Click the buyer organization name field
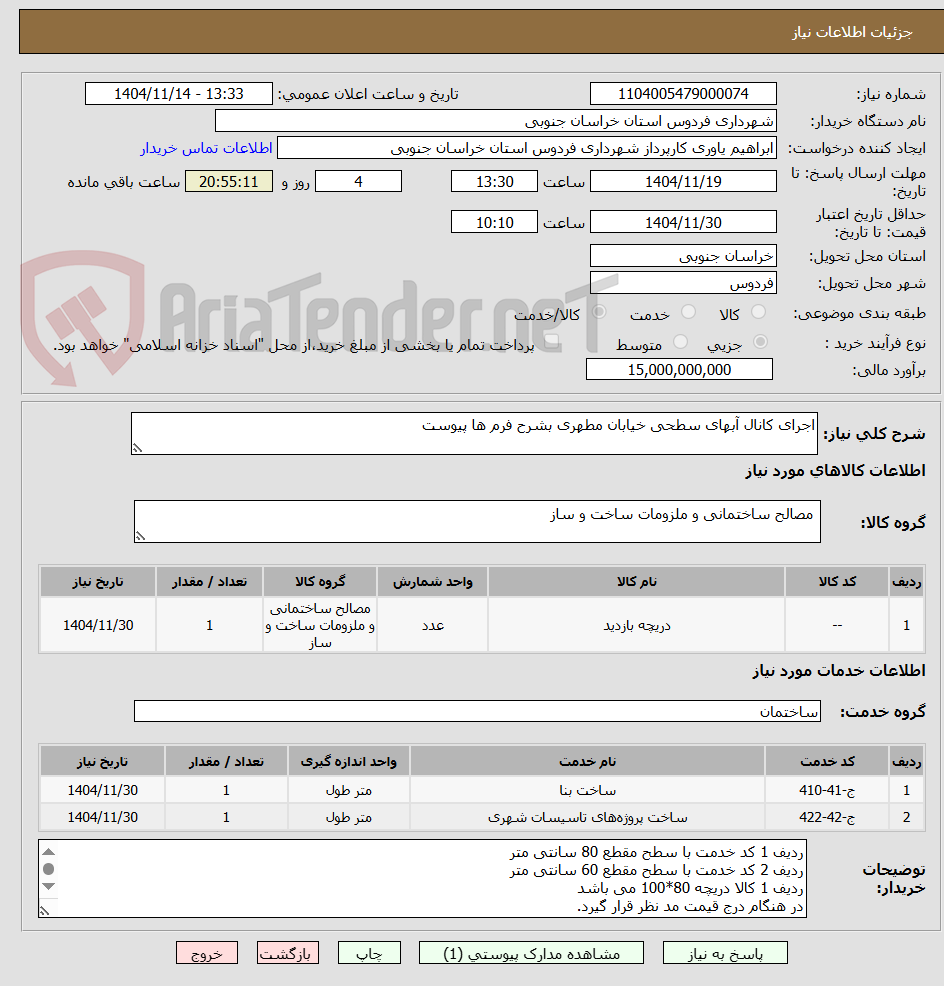 [496, 121]
